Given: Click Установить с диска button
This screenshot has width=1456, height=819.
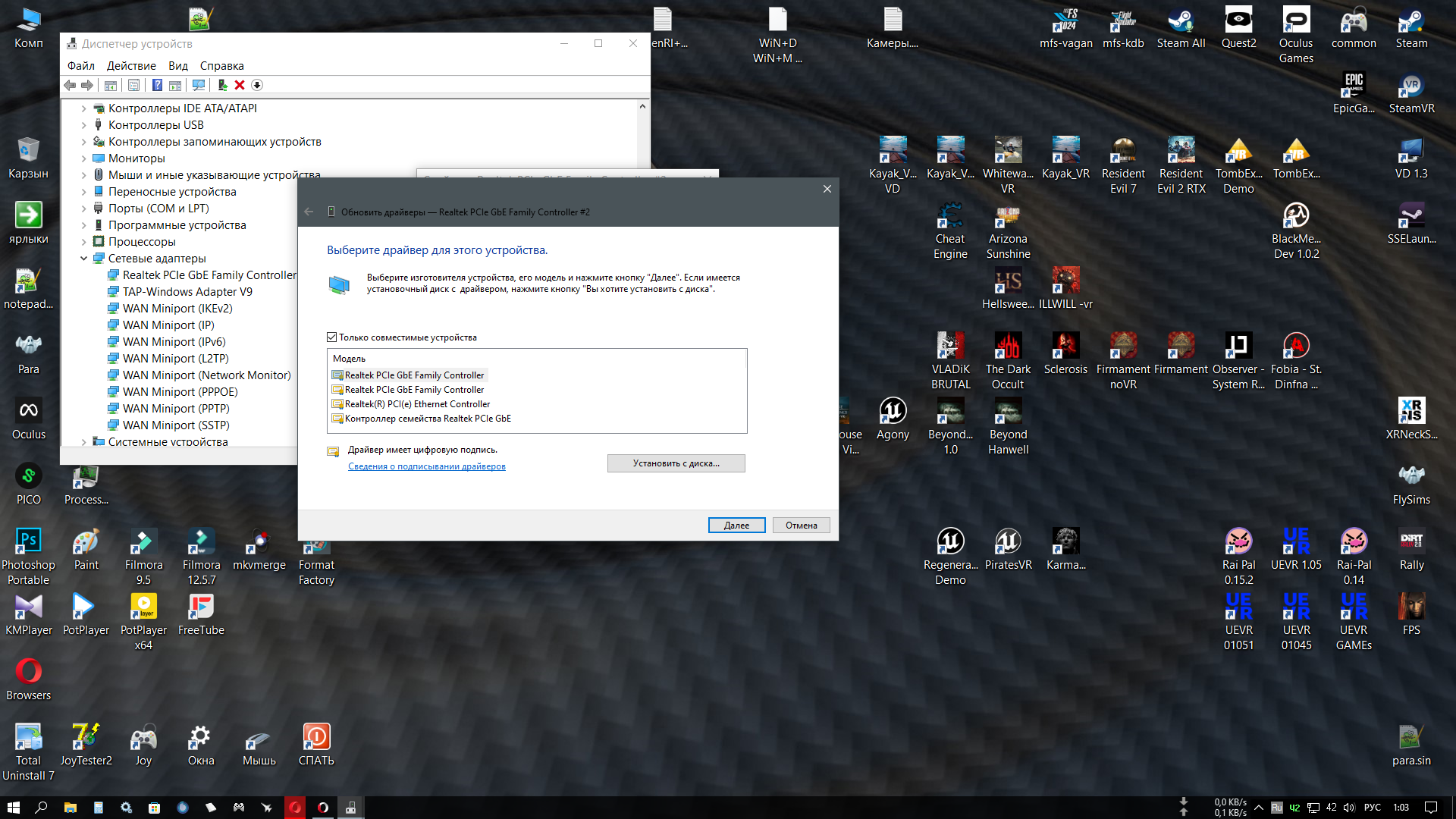Looking at the screenshot, I should coord(676,463).
